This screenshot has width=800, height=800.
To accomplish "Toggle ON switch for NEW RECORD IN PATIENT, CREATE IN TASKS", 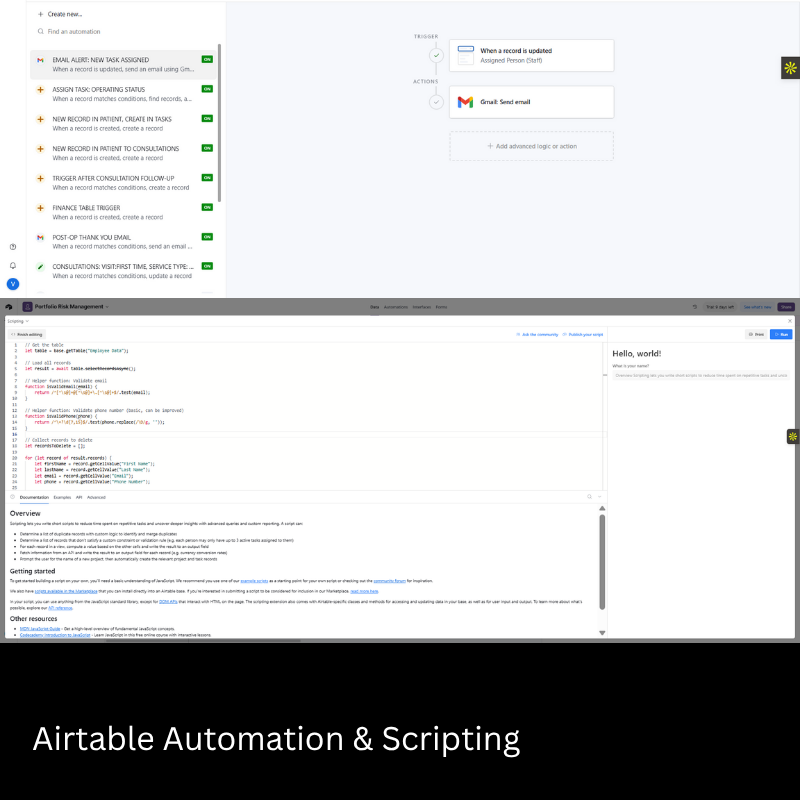I will [x=207, y=119].
